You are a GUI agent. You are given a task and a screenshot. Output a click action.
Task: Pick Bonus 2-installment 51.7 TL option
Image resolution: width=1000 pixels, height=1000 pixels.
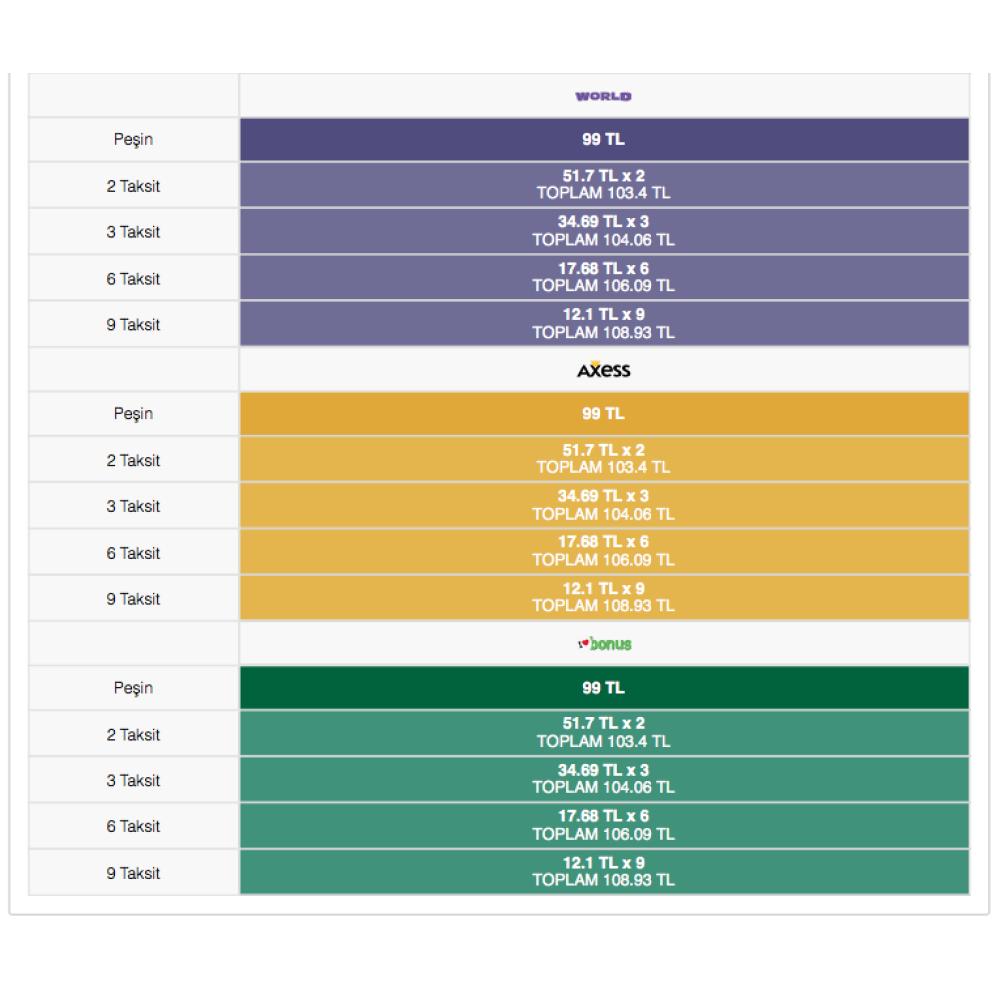(603, 733)
